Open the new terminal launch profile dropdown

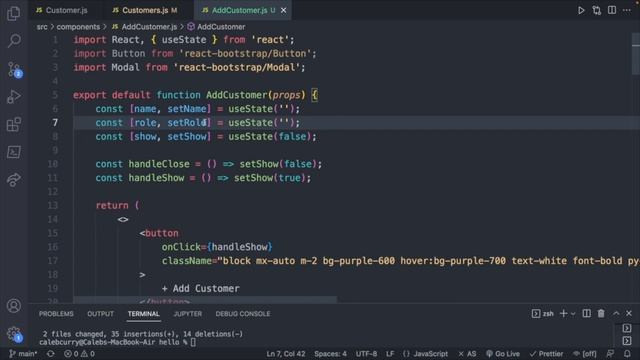click(573, 314)
